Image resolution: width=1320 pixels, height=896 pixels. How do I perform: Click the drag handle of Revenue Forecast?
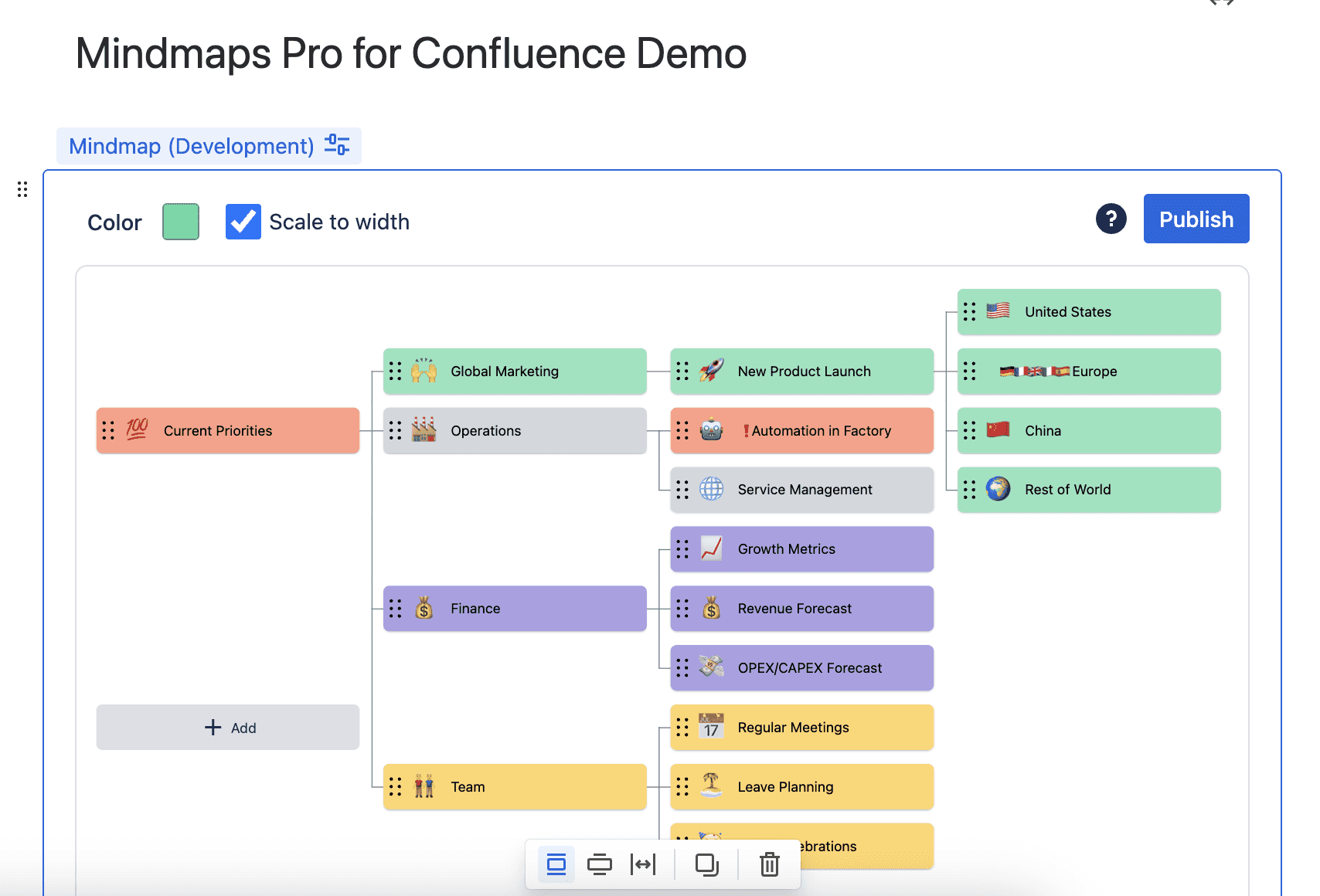682,609
